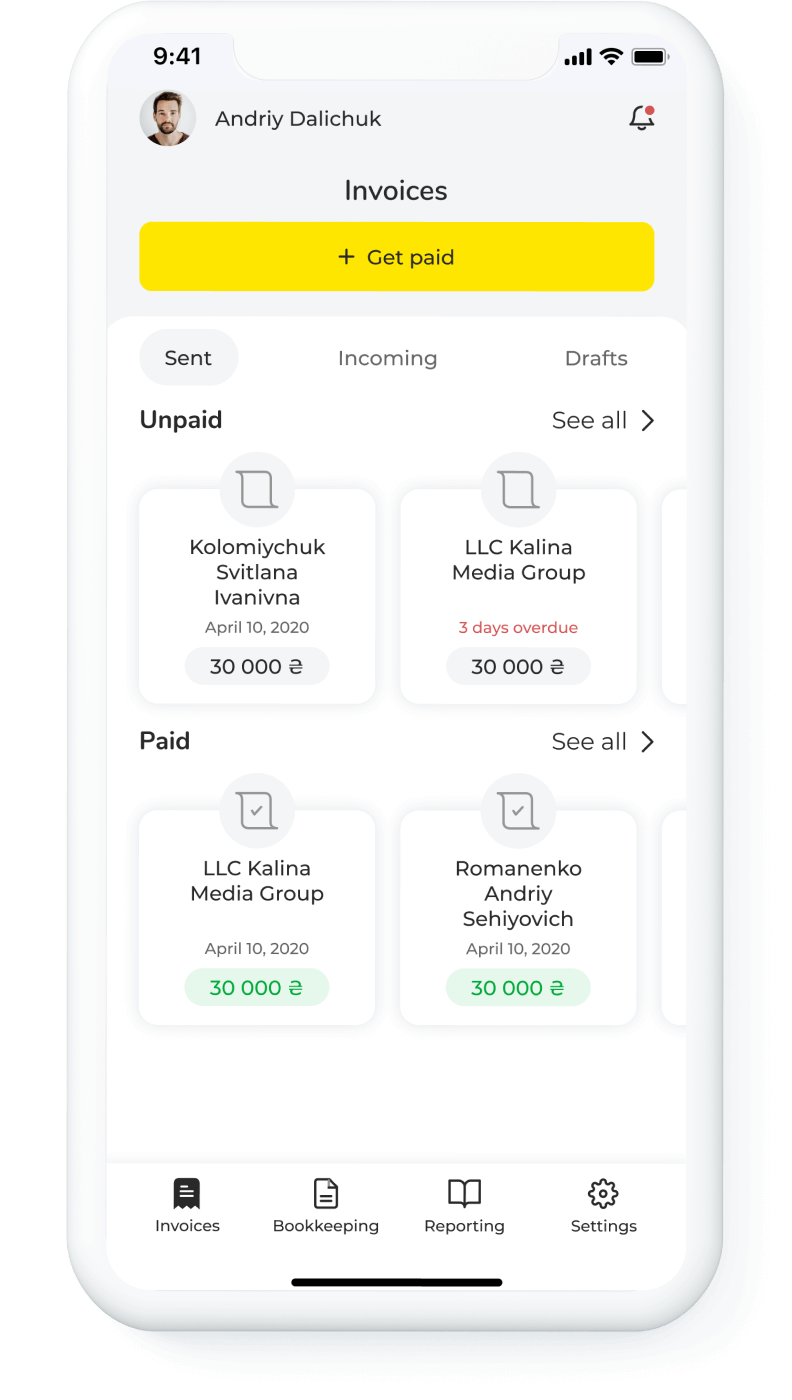Click gray 30 000 amount on Kolomiychuk card

[257, 667]
